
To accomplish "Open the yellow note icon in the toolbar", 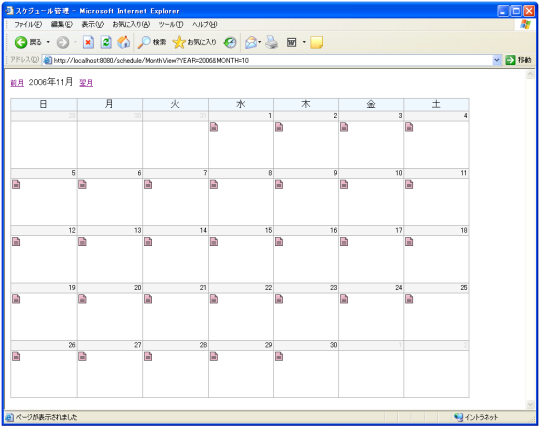I will coord(316,42).
